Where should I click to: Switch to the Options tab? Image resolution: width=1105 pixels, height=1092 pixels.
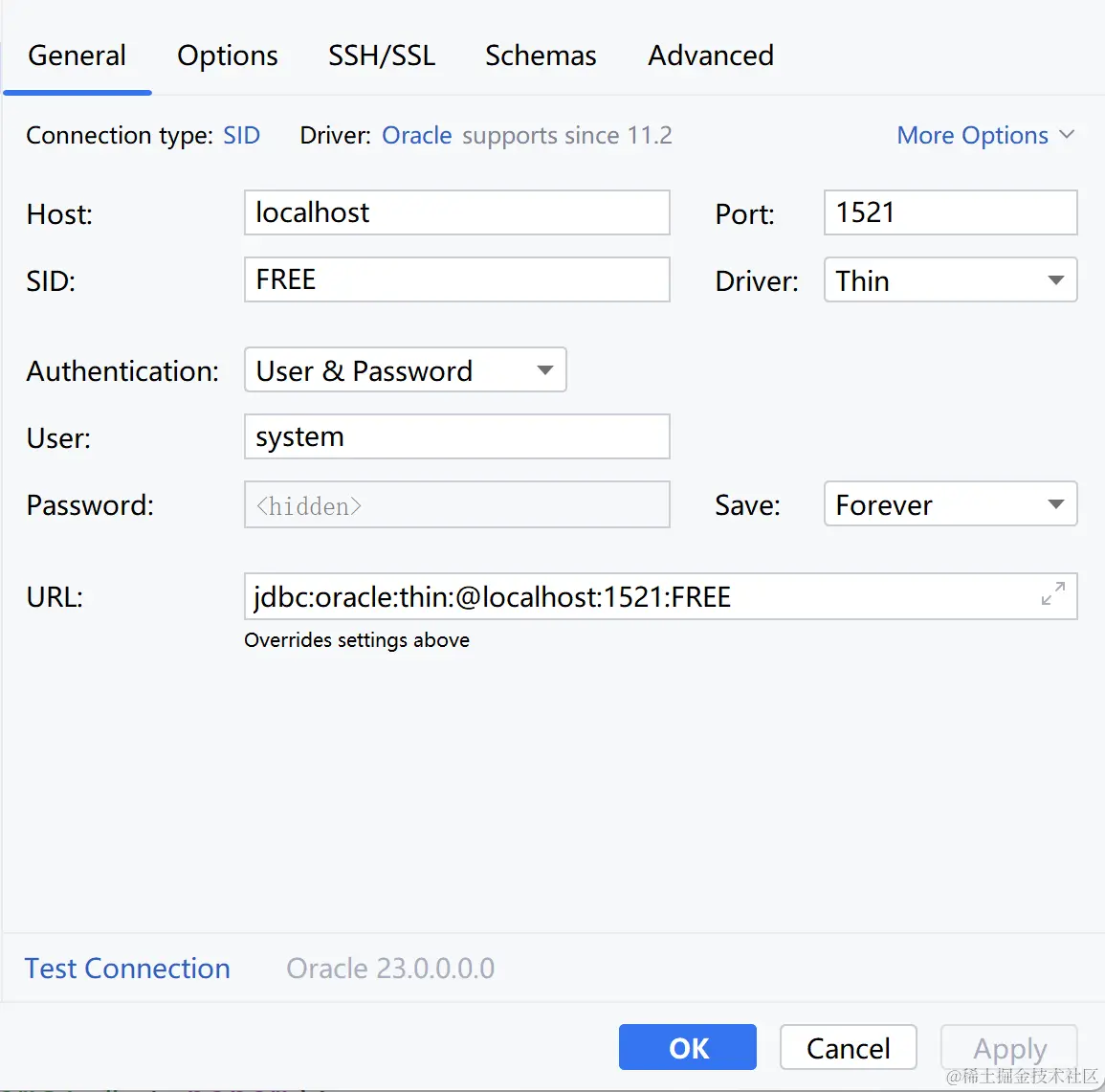pyautogui.click(x=228, y=56)
